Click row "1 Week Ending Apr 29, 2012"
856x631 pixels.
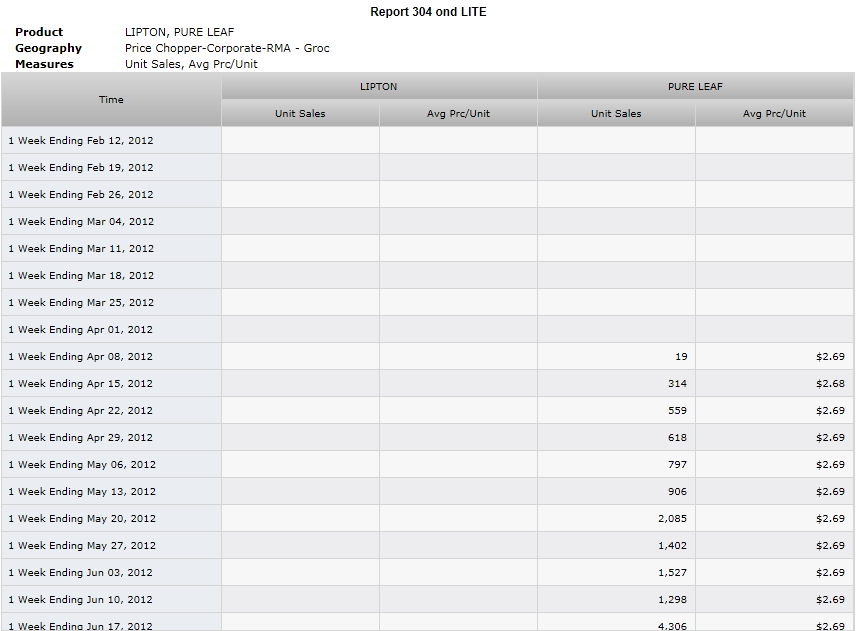pyautogui.click(x=427, y=438)
